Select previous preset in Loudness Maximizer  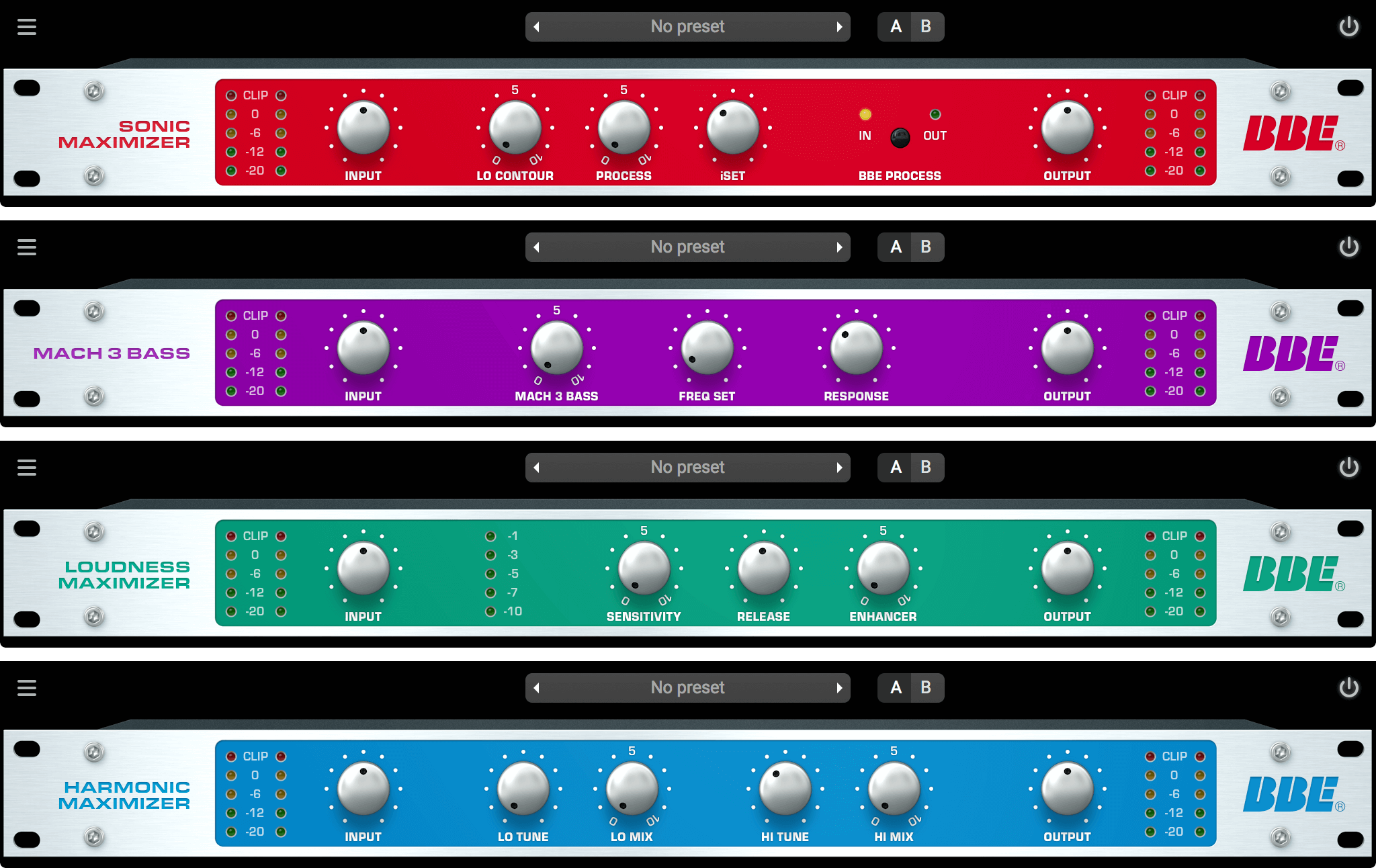537,468
